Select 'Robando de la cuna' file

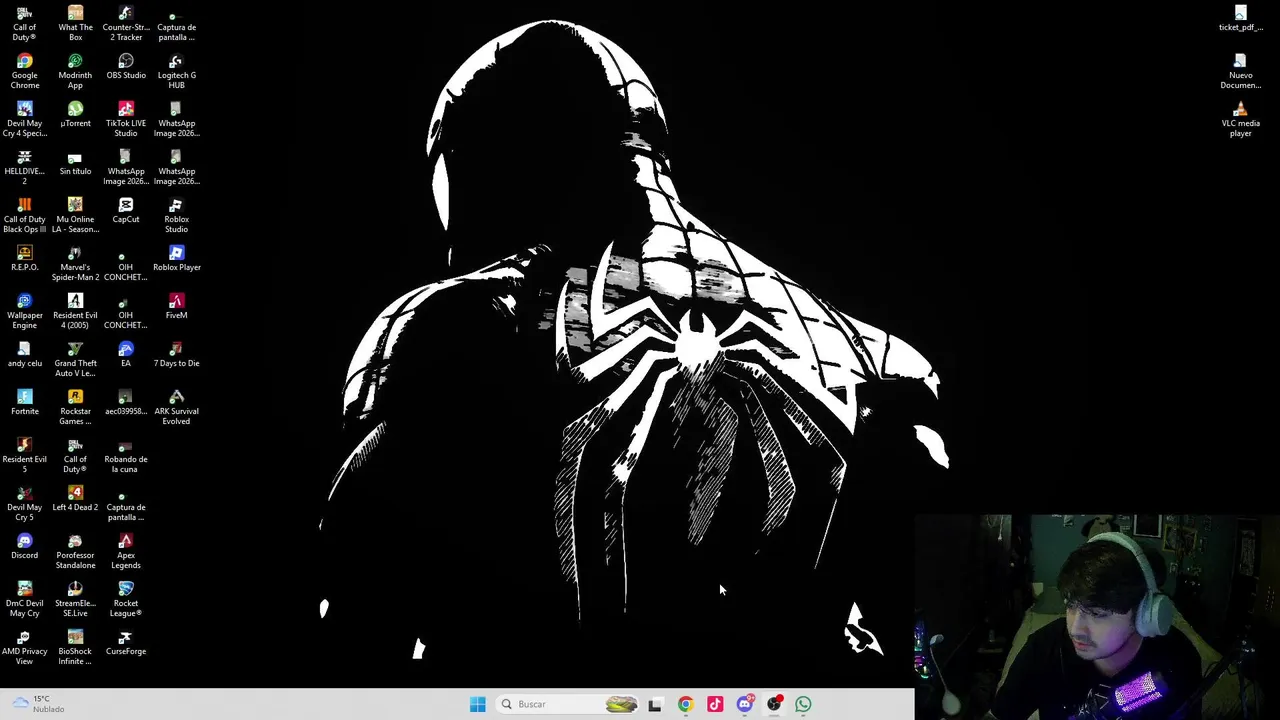126,456
